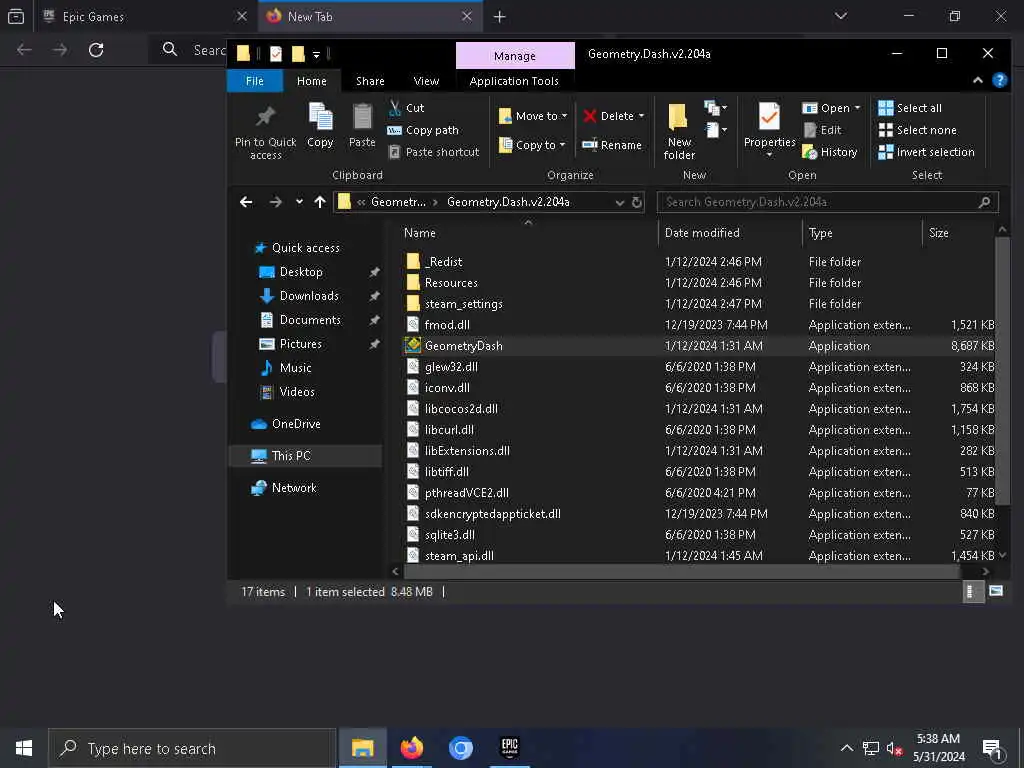Switch to the View ribbon tab
The width and height of the screenshot is (1024, 768).
(x=426, y=81)
